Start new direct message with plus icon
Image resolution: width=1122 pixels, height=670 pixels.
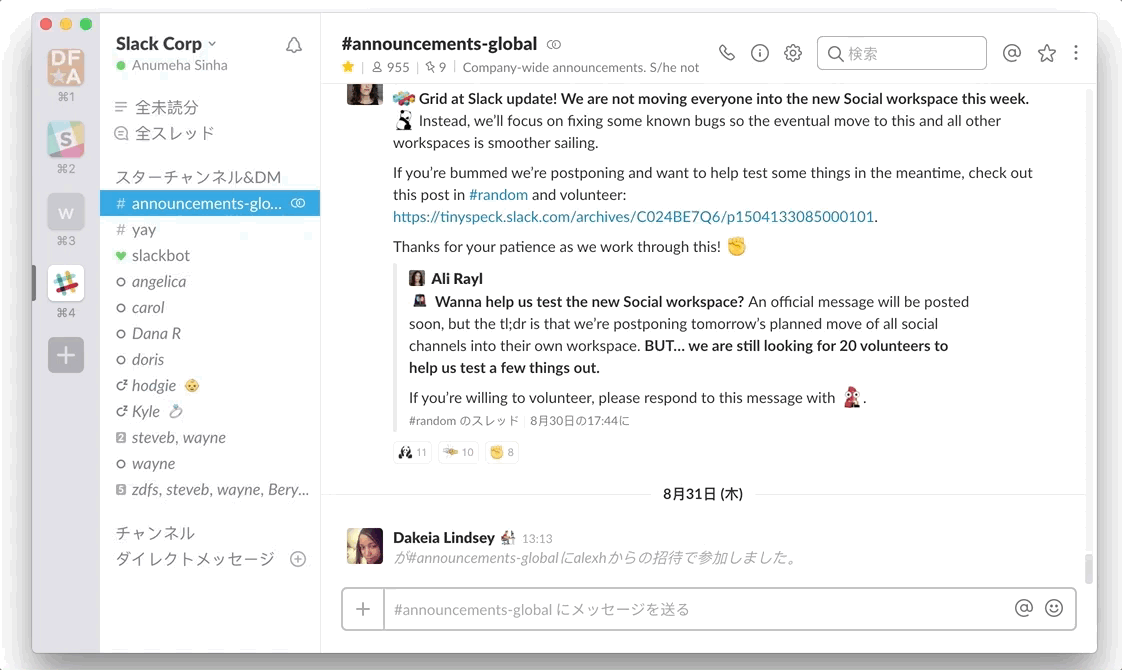298,559
